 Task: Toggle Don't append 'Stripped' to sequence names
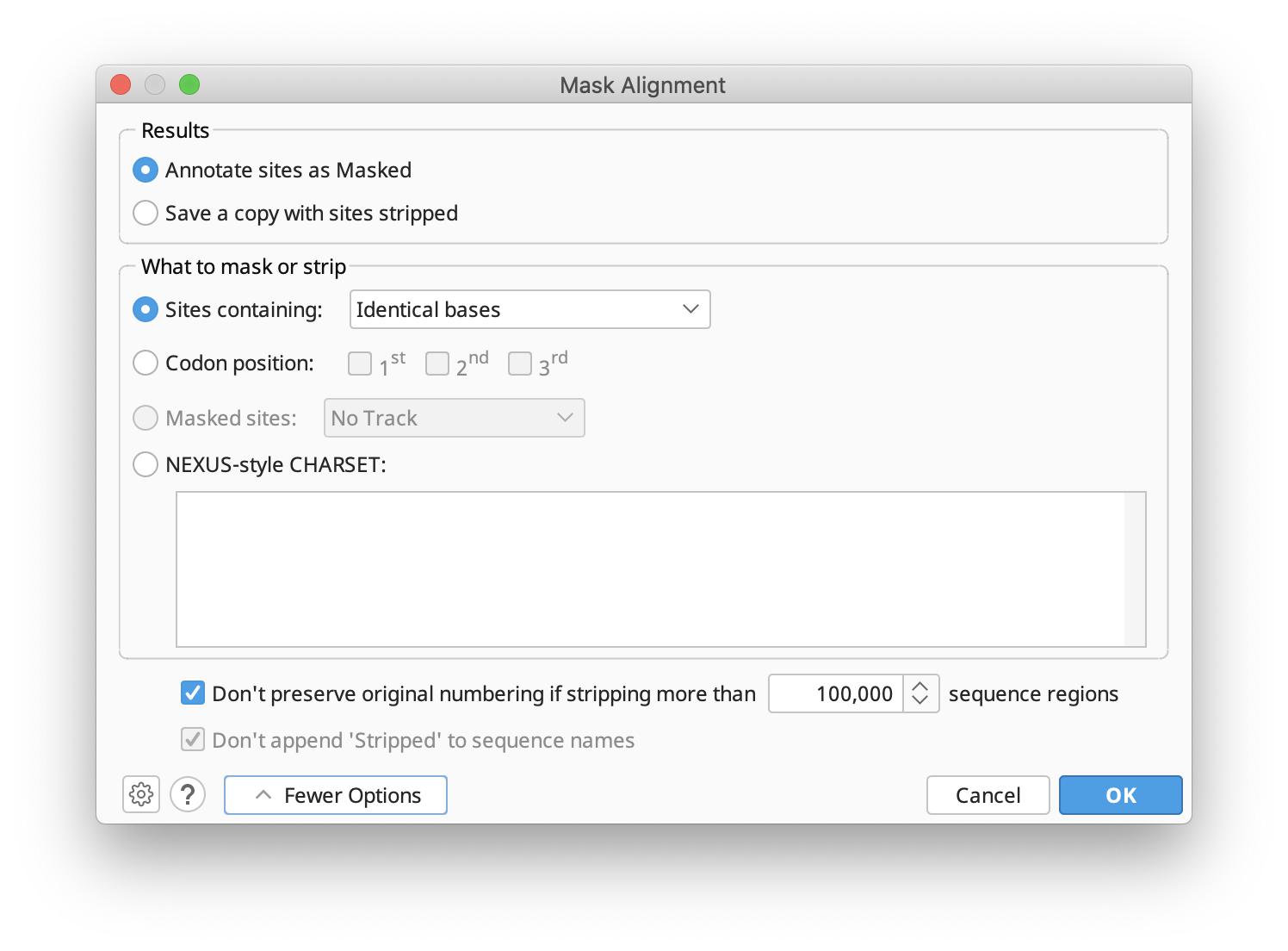(193, 739)
